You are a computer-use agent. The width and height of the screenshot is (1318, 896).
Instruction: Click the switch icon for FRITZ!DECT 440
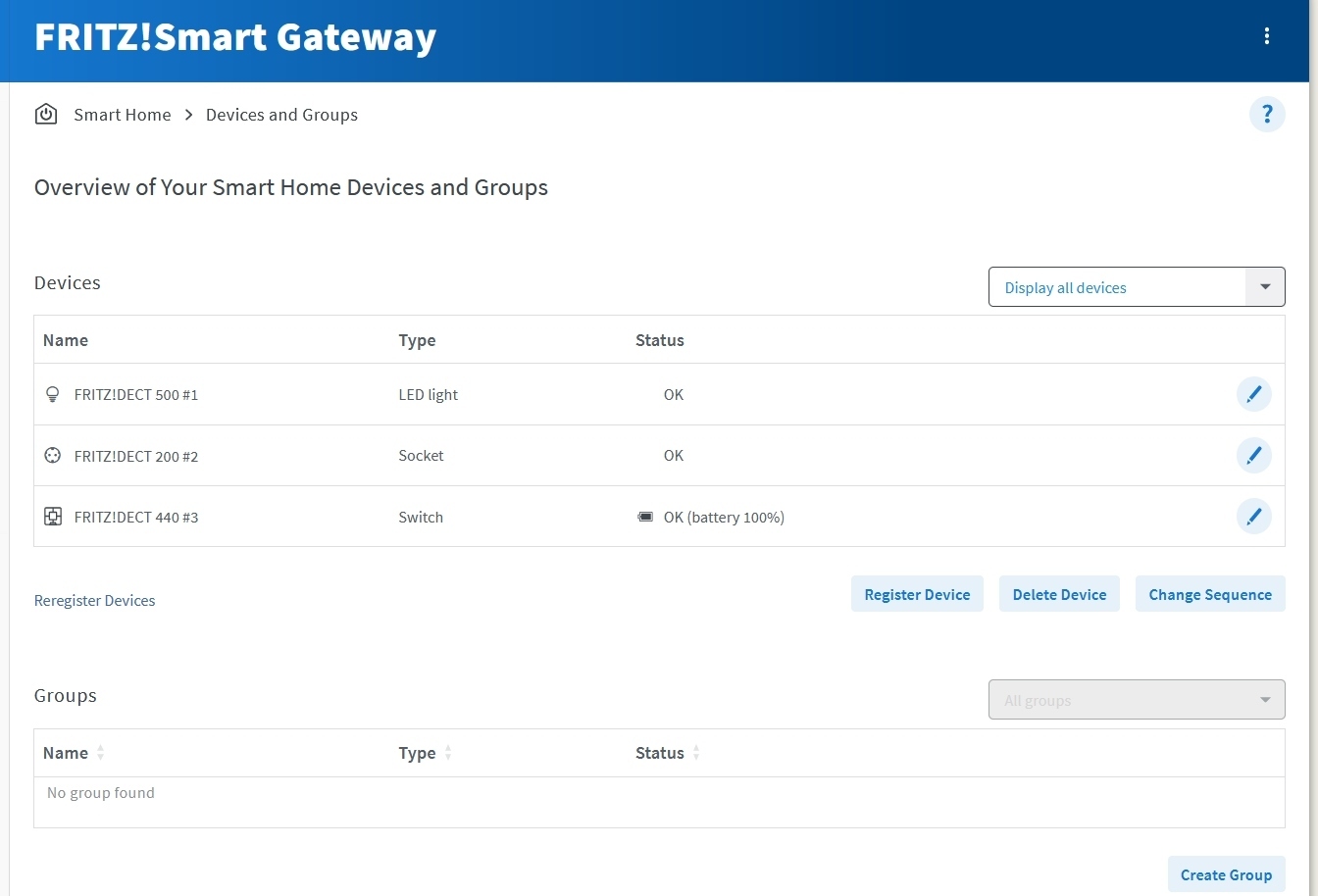pos(53,517)
